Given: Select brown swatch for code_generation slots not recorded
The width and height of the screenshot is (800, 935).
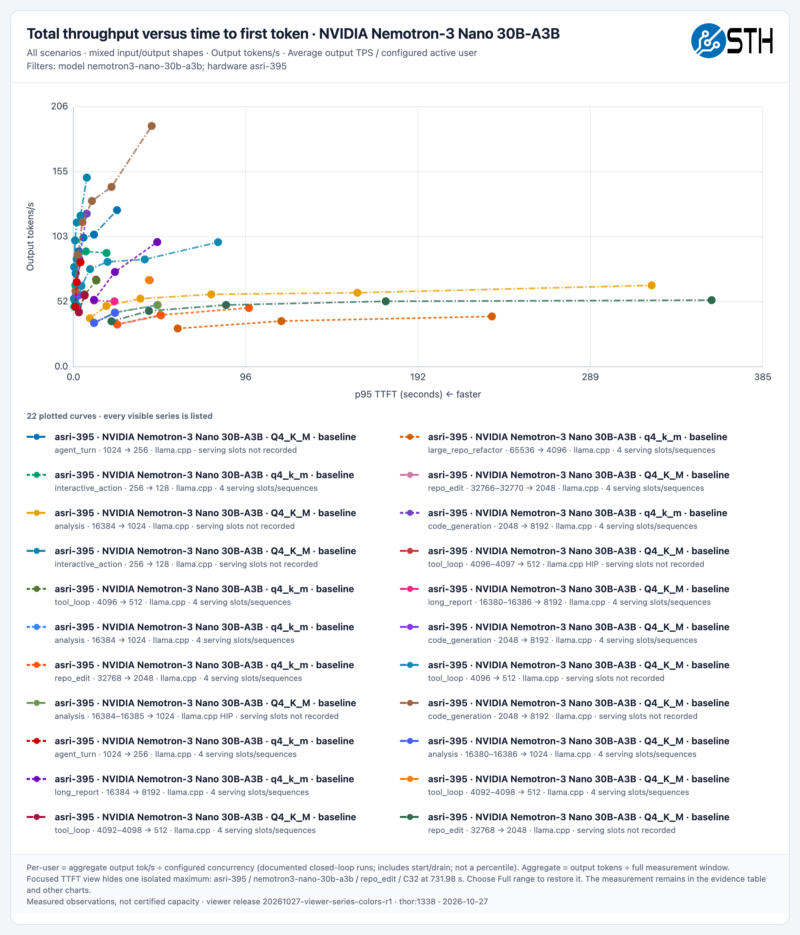Looking at the screenshot, I should click(x=410, y=703).
